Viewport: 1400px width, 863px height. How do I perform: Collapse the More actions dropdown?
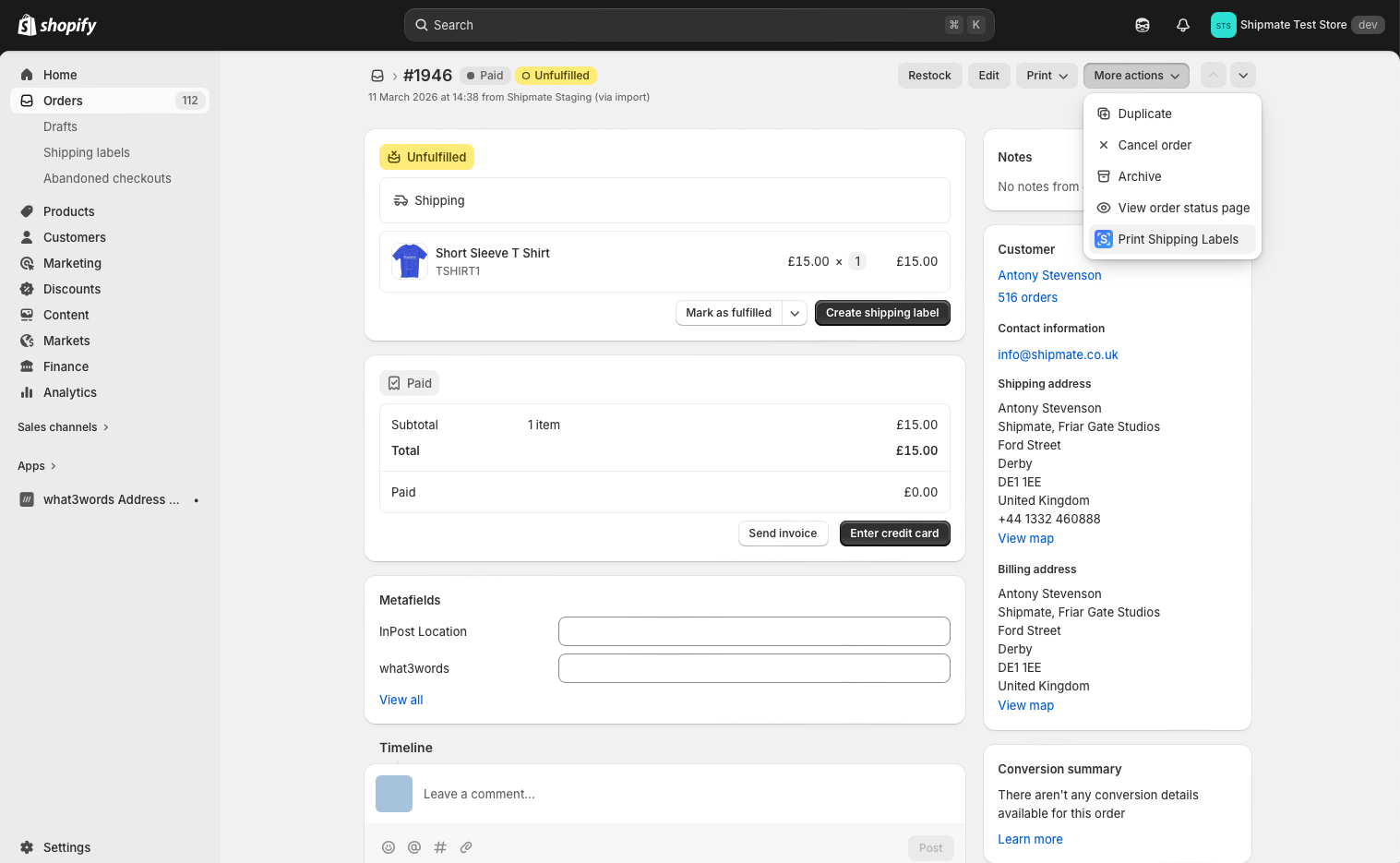point(1136,75)
